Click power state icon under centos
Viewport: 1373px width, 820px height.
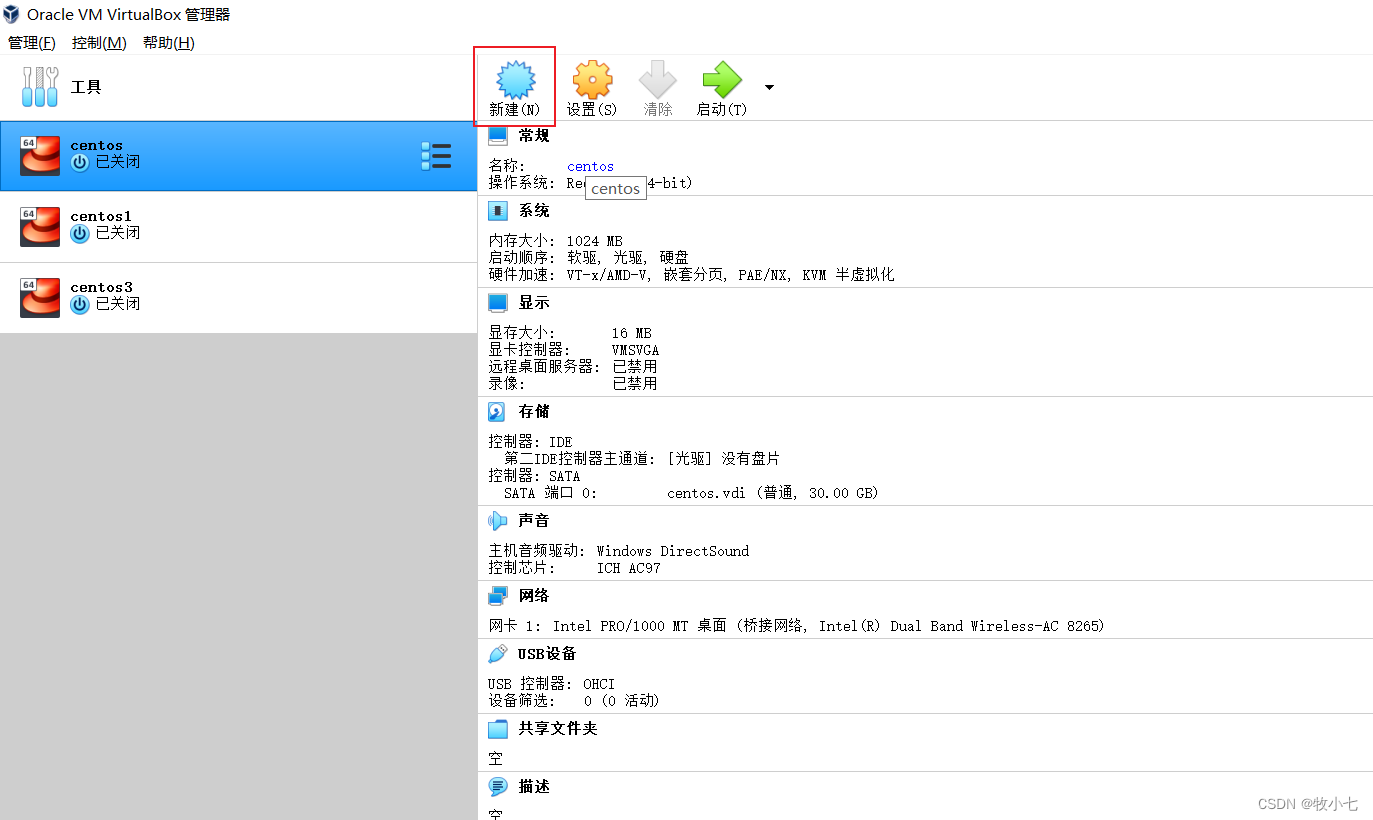80,162
